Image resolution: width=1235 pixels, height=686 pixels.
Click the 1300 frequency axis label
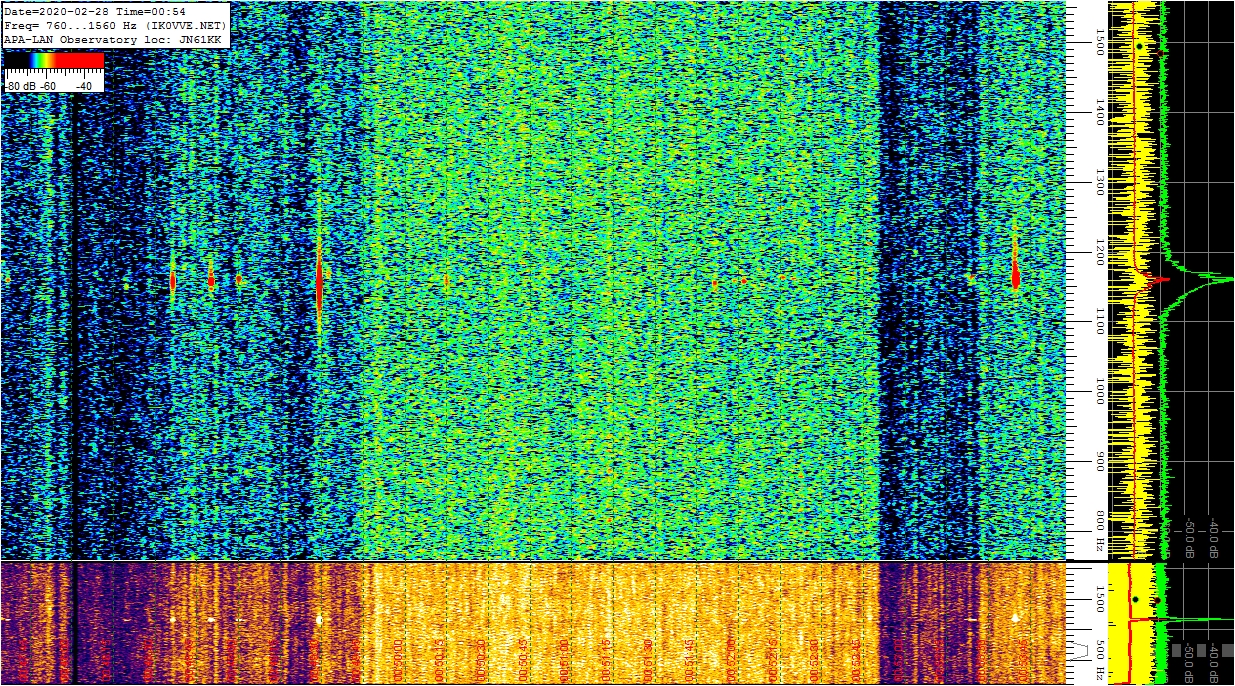tap(1099, 182)
